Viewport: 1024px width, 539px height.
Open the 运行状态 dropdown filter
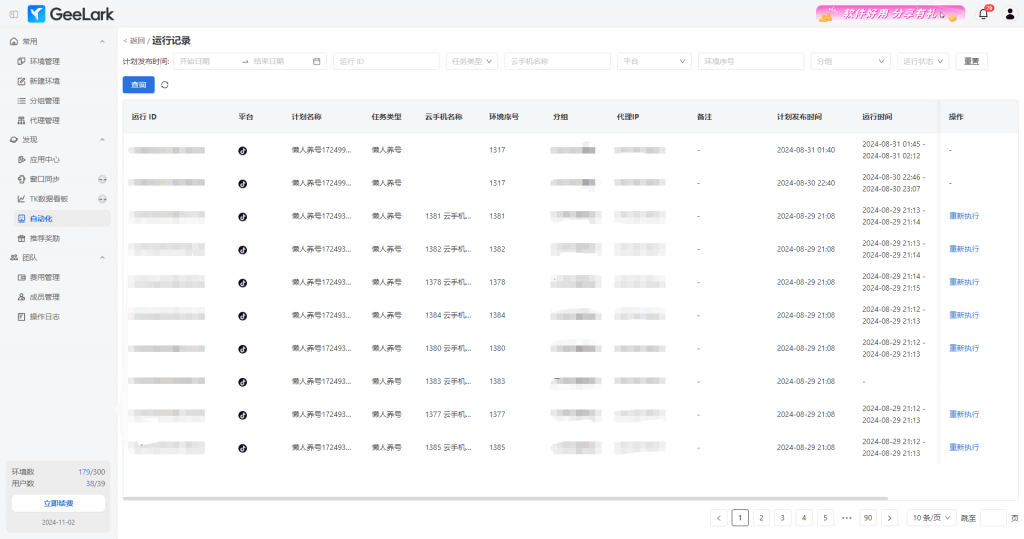(x=922, y=61)
